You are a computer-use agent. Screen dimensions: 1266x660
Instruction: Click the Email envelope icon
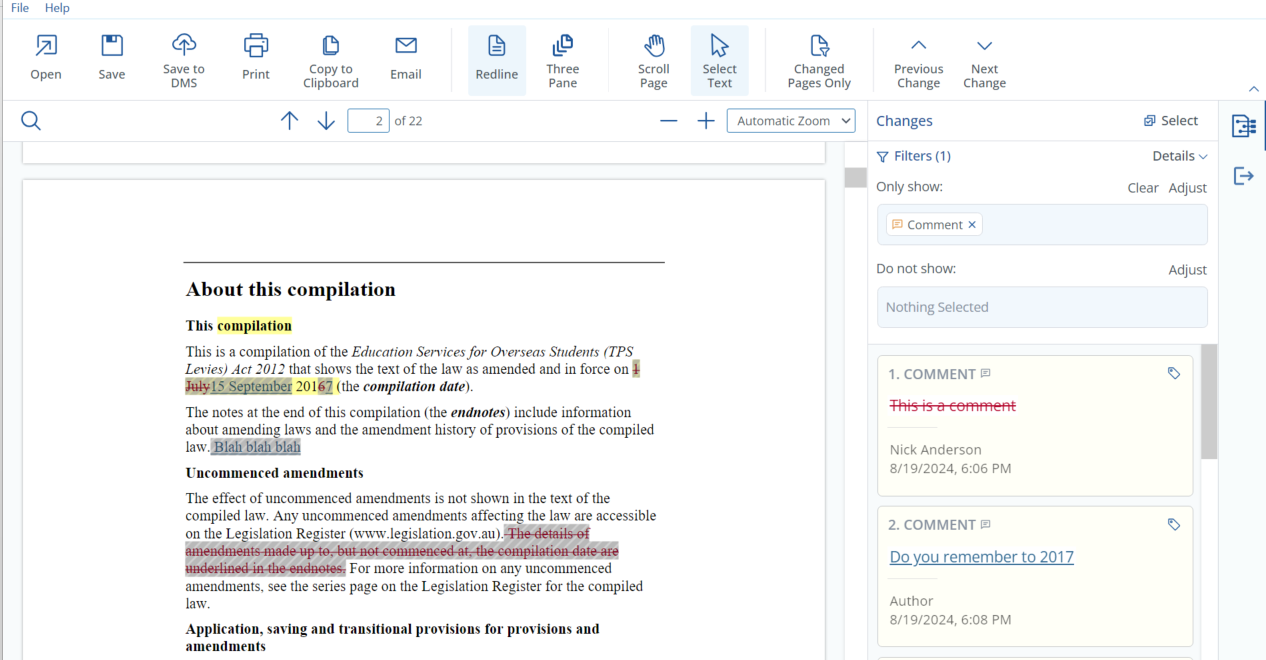406,45
